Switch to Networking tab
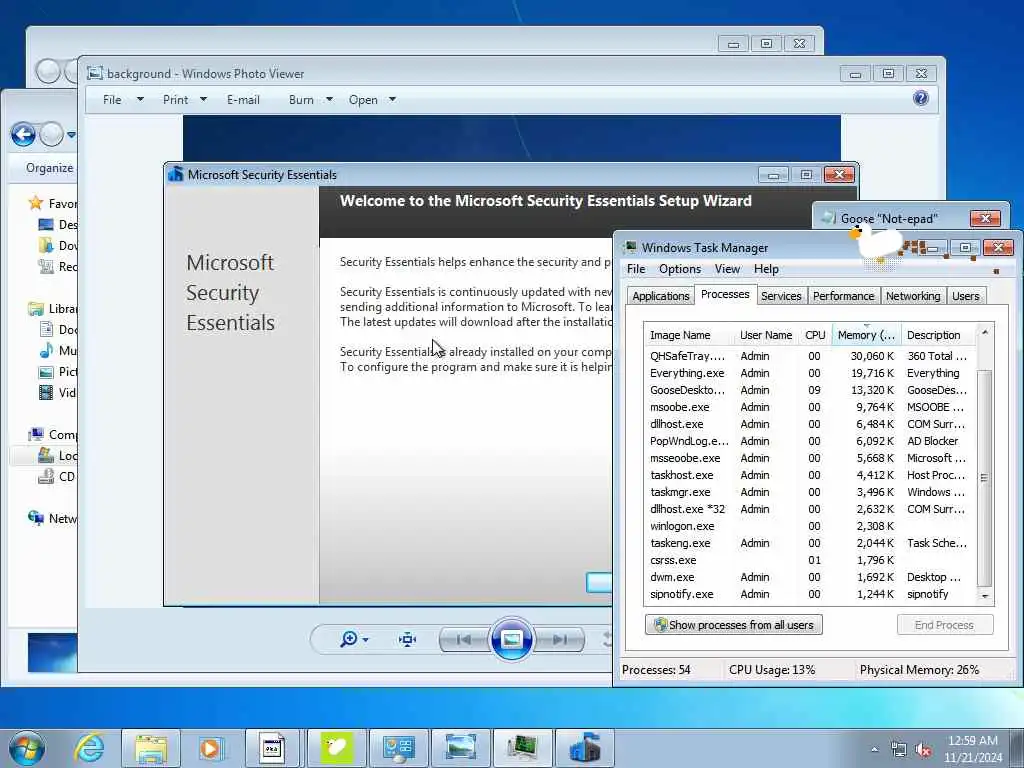This screenshot has width=1024, height=768. tap(912, 296)
